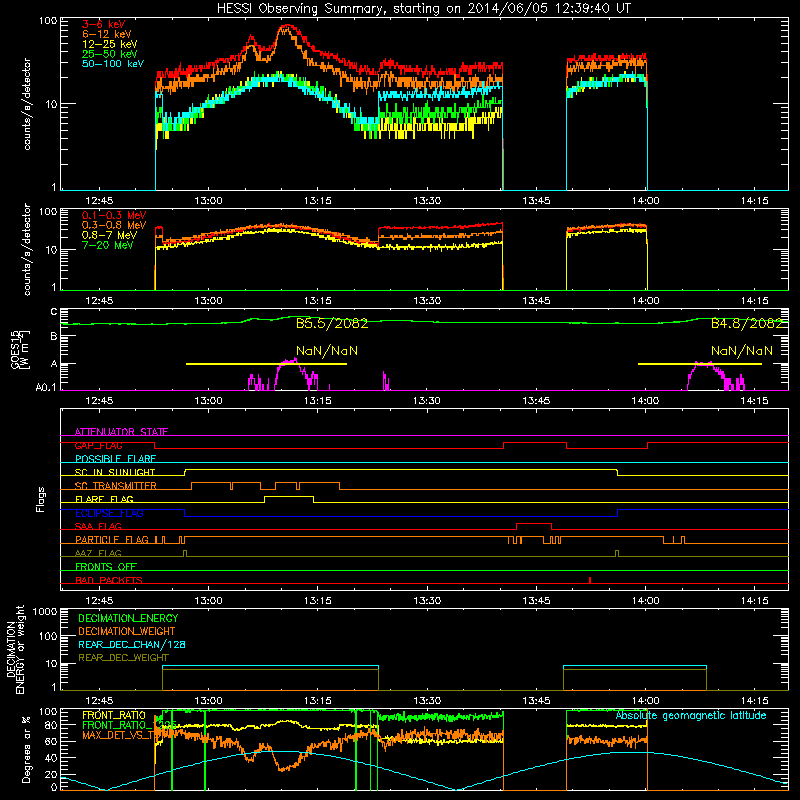Click the raised yellow FLARE_FLAG segment near 13:10
Image resolution: width=800 pixels, height=800 pixels.
(289, 496)
